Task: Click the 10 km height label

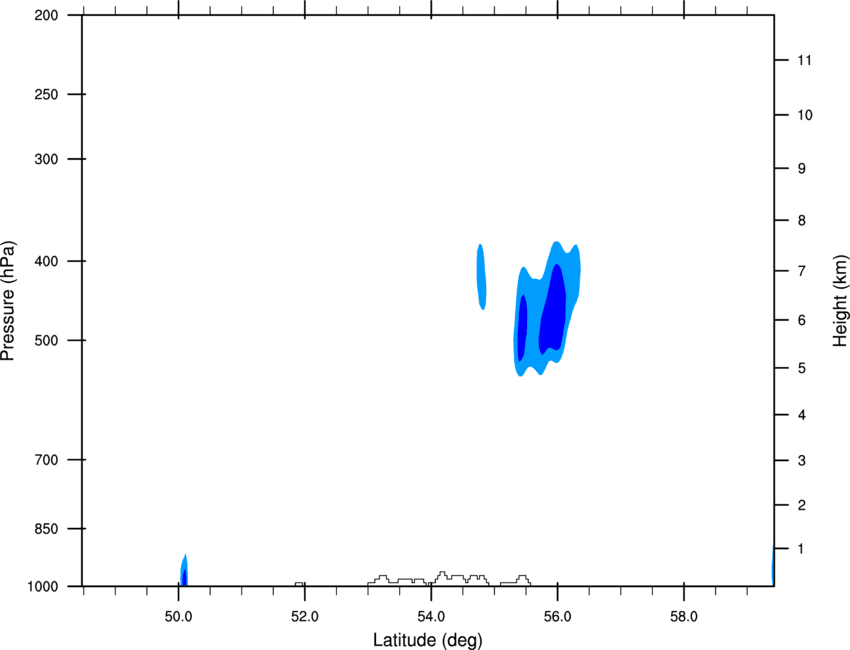Action: click(805, 115)
